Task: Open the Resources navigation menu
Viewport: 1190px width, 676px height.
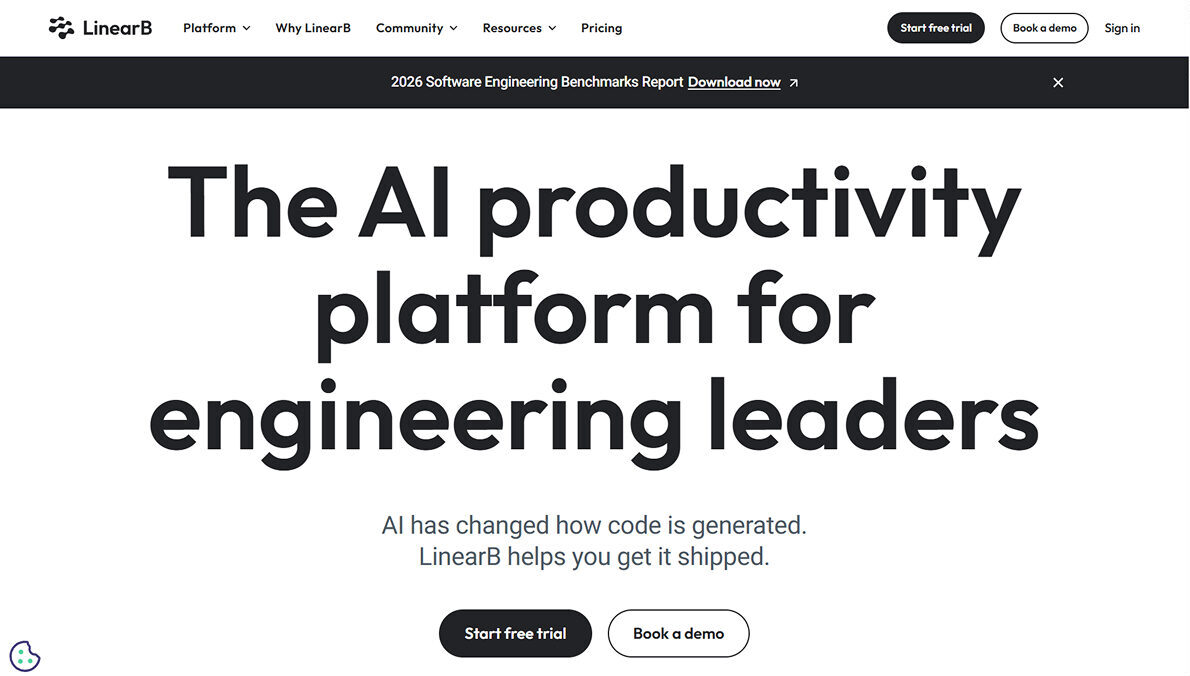Action: click(x=511, y=28)
